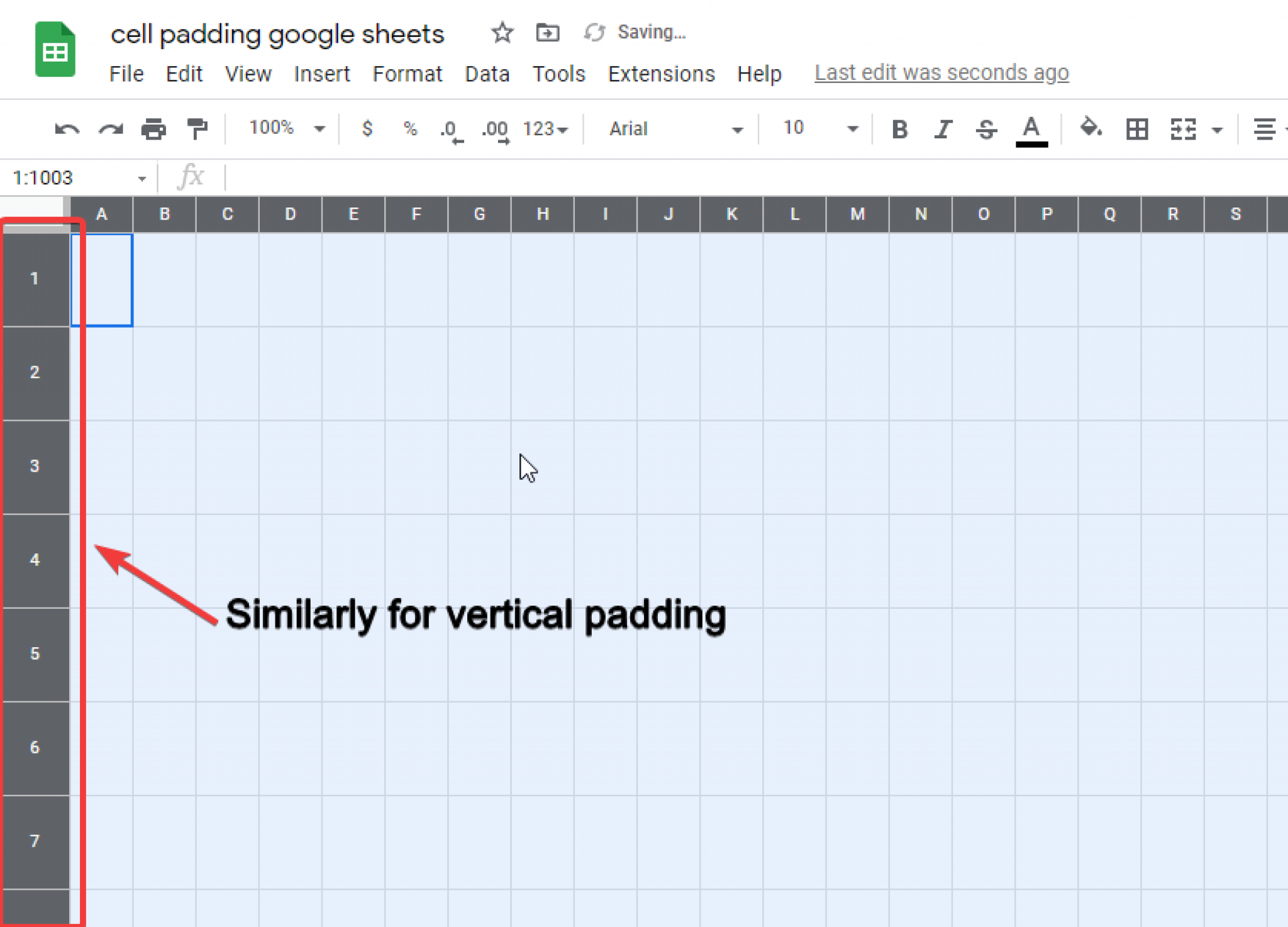The width and height of the screenshot is (1288, 927).
Task: Select column B header
Action: tap(164, 214)
